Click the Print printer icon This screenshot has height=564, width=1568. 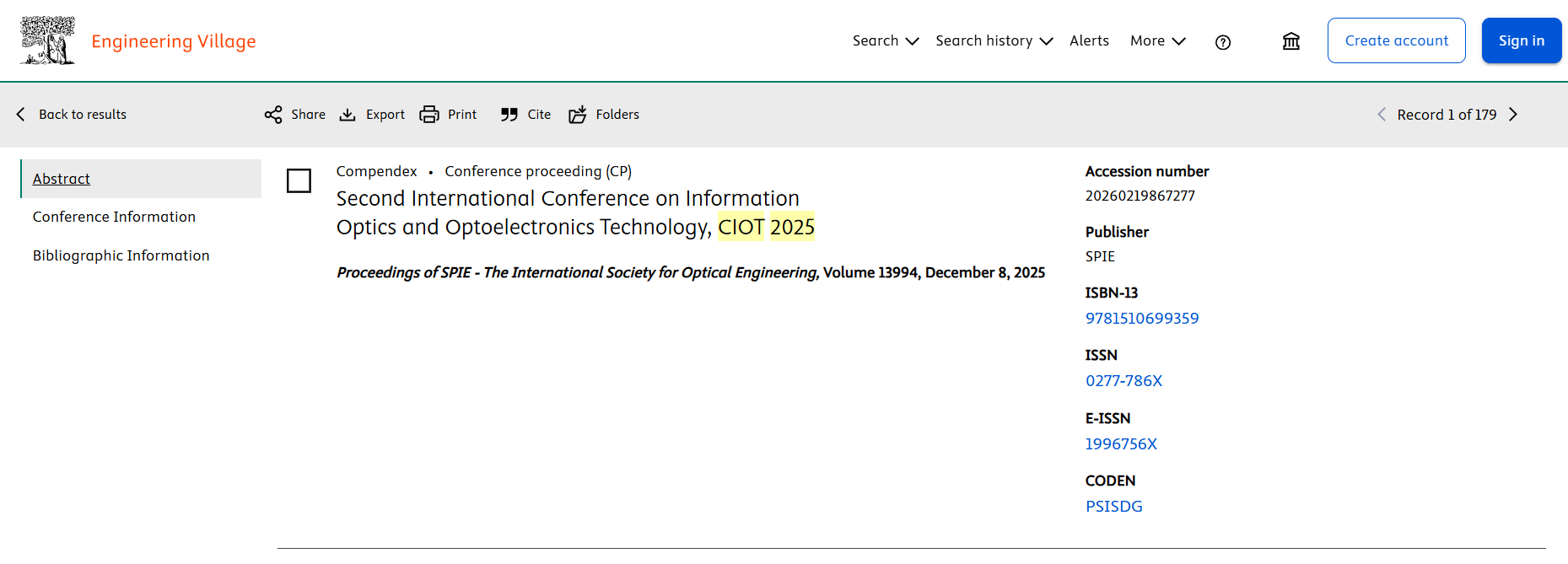pyautogui.click(x=429, y=115)
